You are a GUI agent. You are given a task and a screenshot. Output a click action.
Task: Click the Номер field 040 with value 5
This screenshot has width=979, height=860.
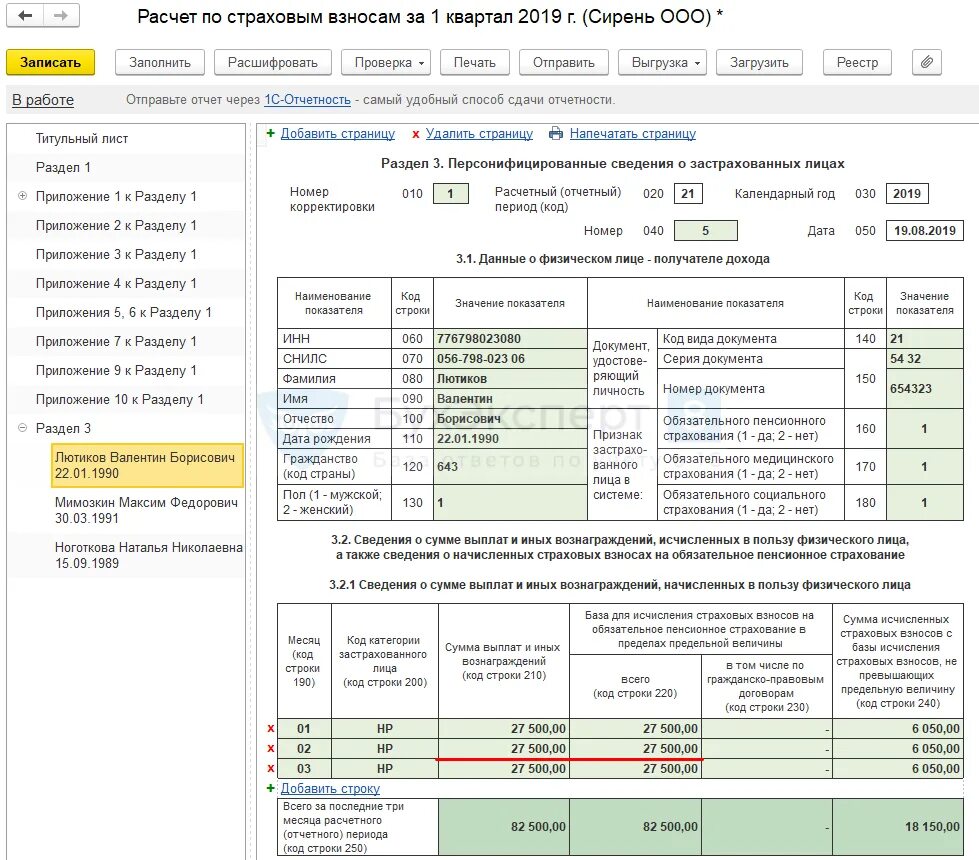pos(706,230)
